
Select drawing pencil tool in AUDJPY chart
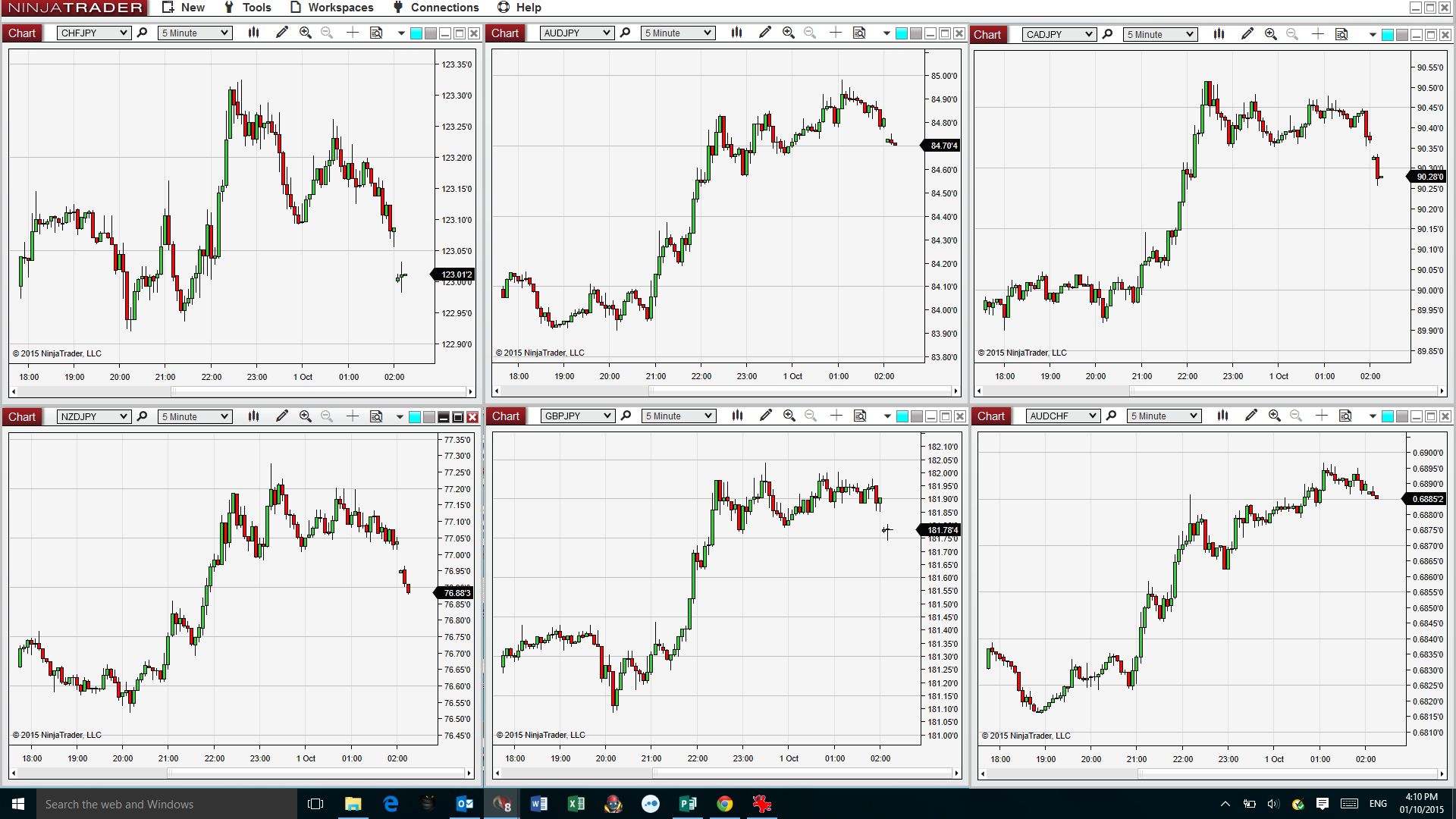pos(764,33)
